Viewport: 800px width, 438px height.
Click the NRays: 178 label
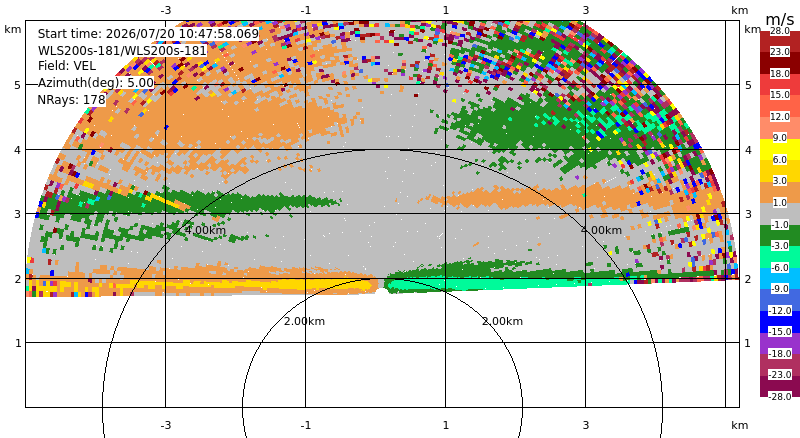tap(71, 100)
